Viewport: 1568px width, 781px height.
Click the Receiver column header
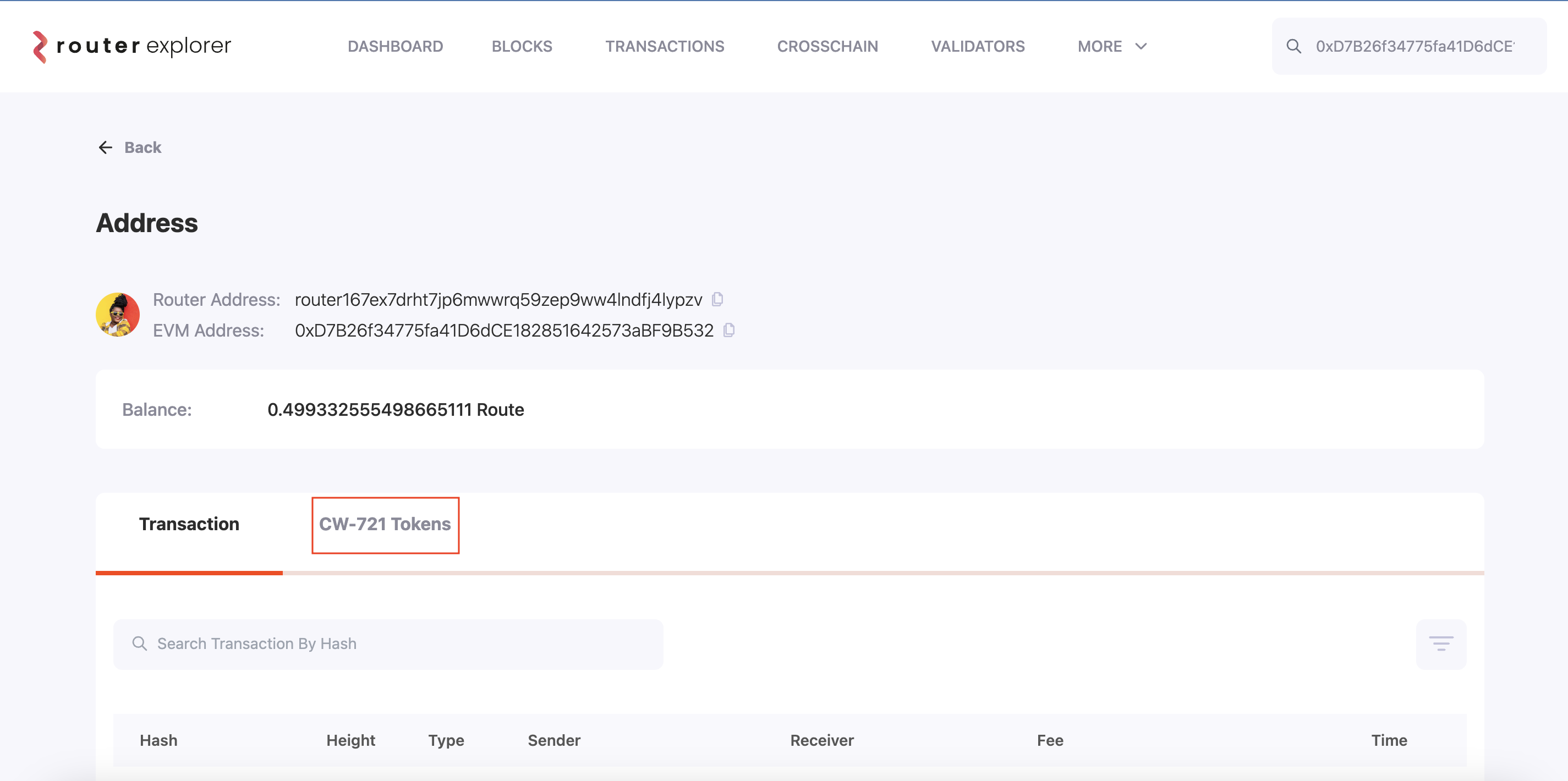coord(822,740)
